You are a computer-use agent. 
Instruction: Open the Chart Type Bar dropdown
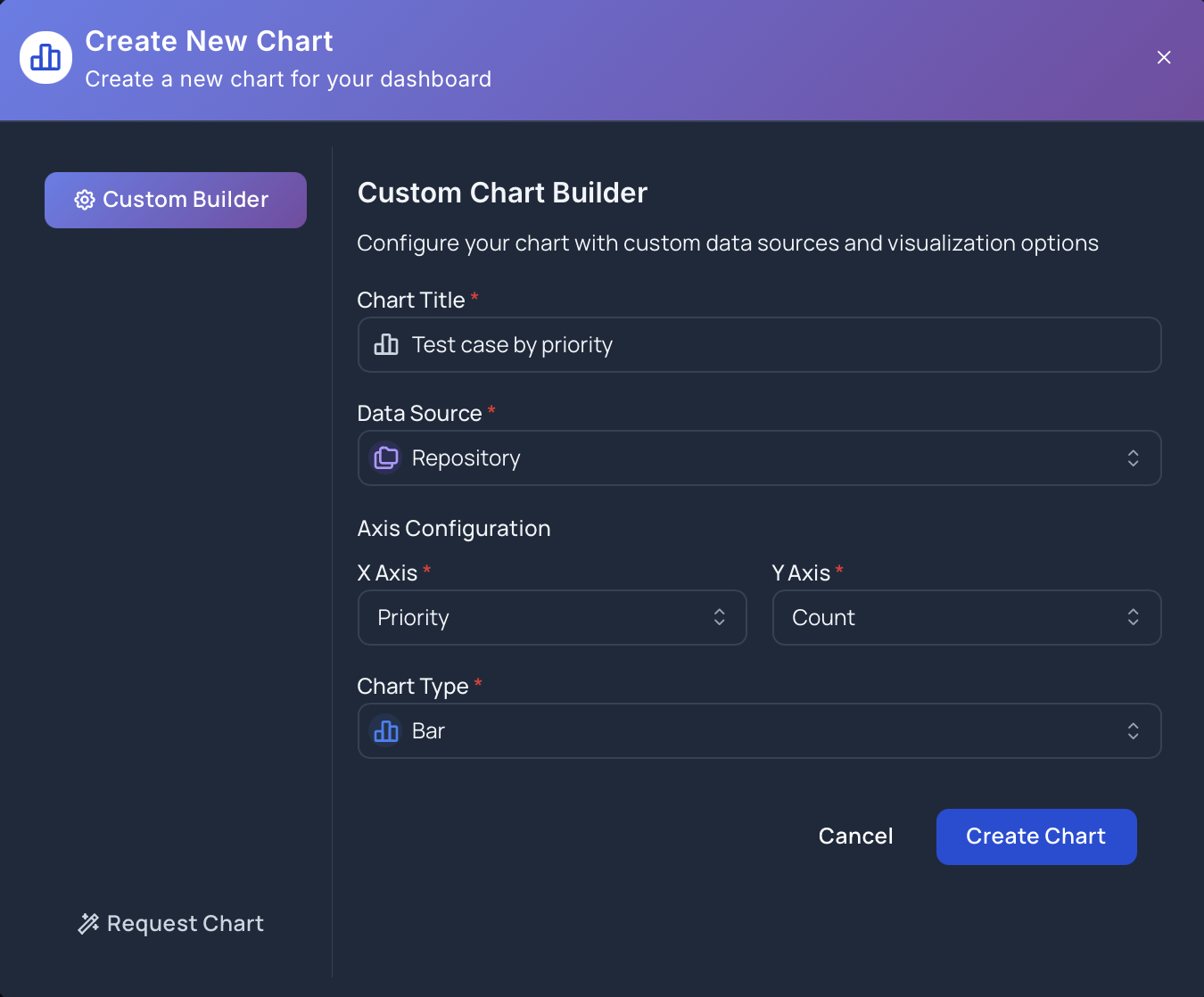click(759, 731)
